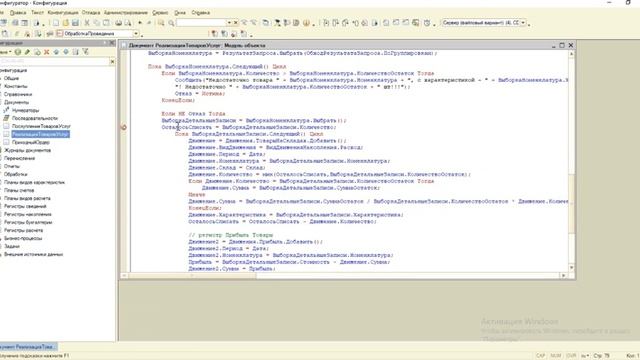The image size is (640, 360).
Task: Open the Сервис menu
Action: 160,13
